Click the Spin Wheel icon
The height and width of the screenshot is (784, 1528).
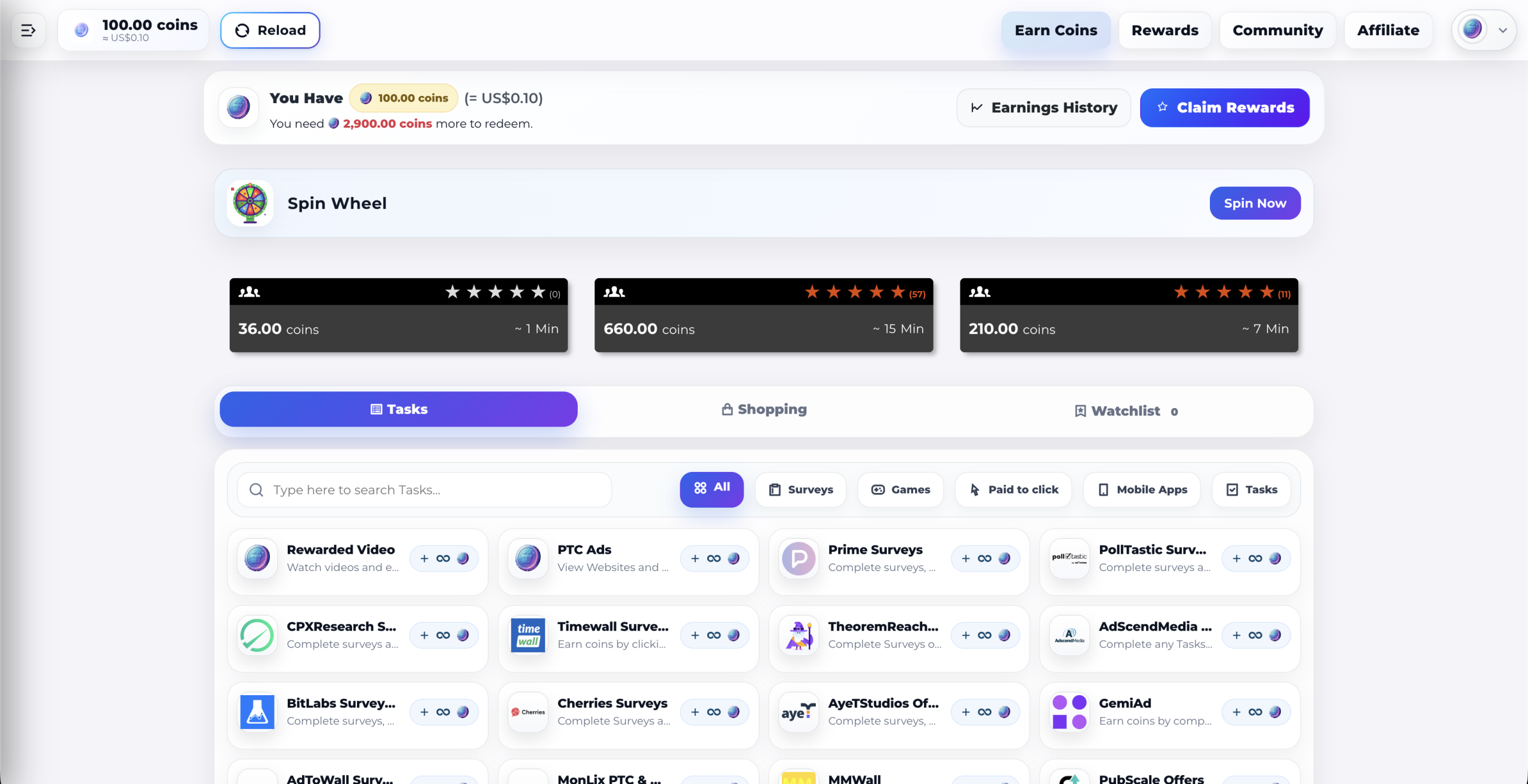pyautogui.click(x=250, y=203)
